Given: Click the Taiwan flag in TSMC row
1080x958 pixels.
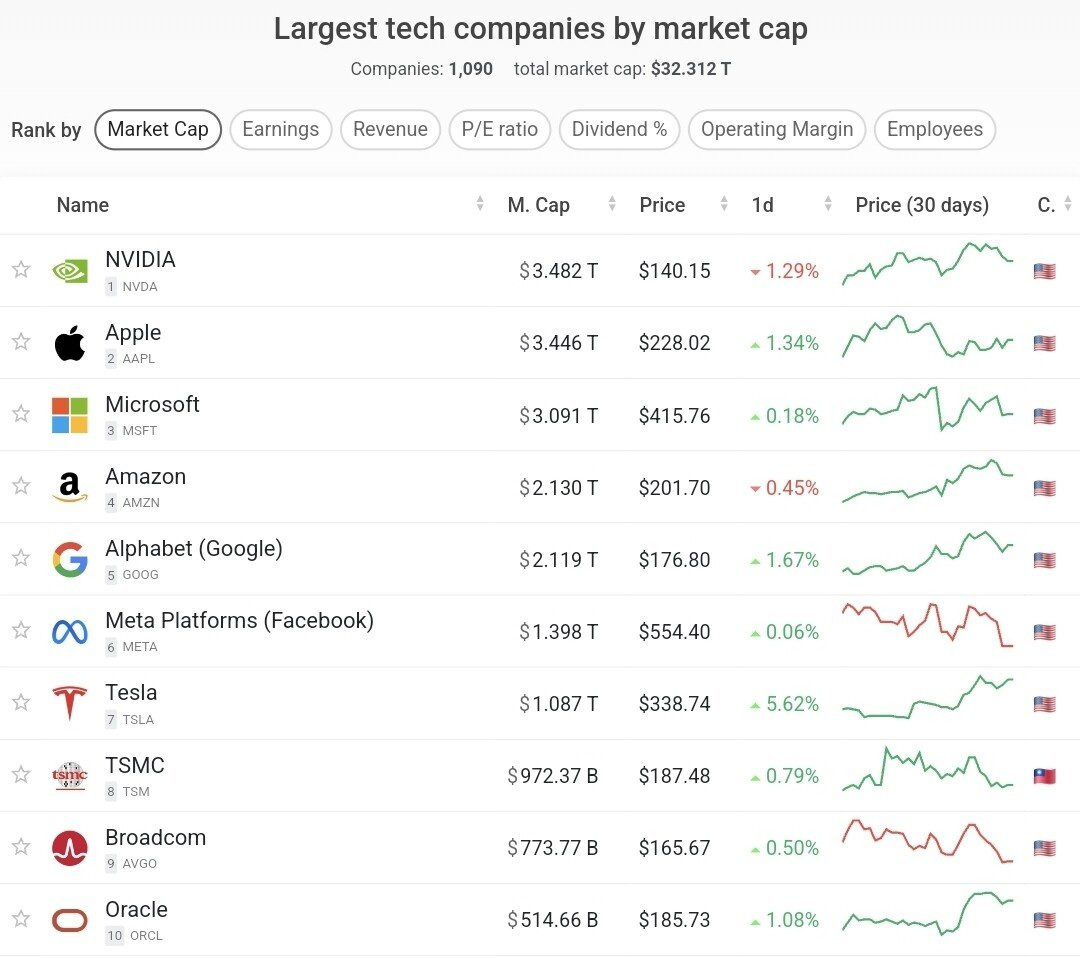Looking at the screenshot, I should pos(1044,776).
